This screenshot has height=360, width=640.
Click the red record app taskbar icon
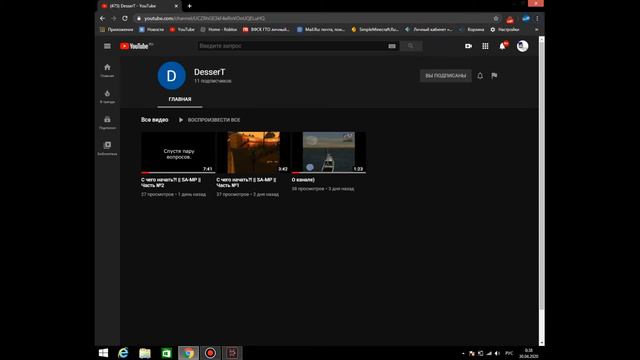pos(210,353)
